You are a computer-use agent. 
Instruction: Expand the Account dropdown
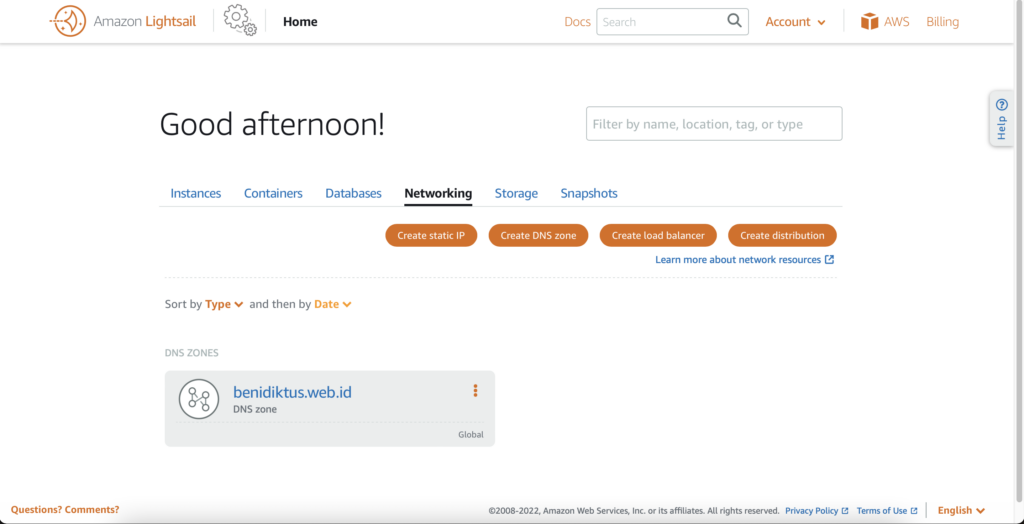tap(795, 22)
